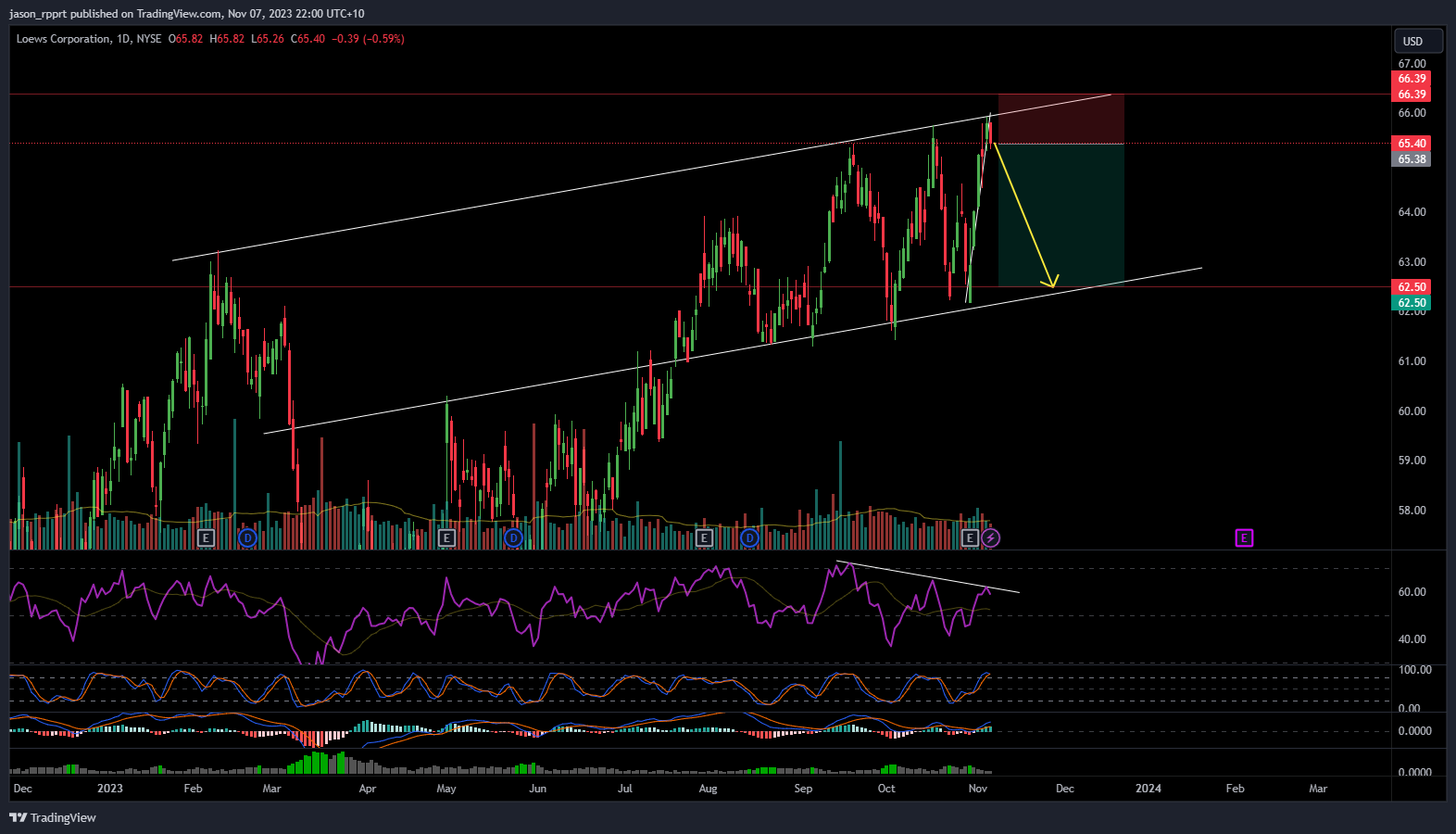
Task: Click the earnings E marker at November
Action: [x=970, y=537]
